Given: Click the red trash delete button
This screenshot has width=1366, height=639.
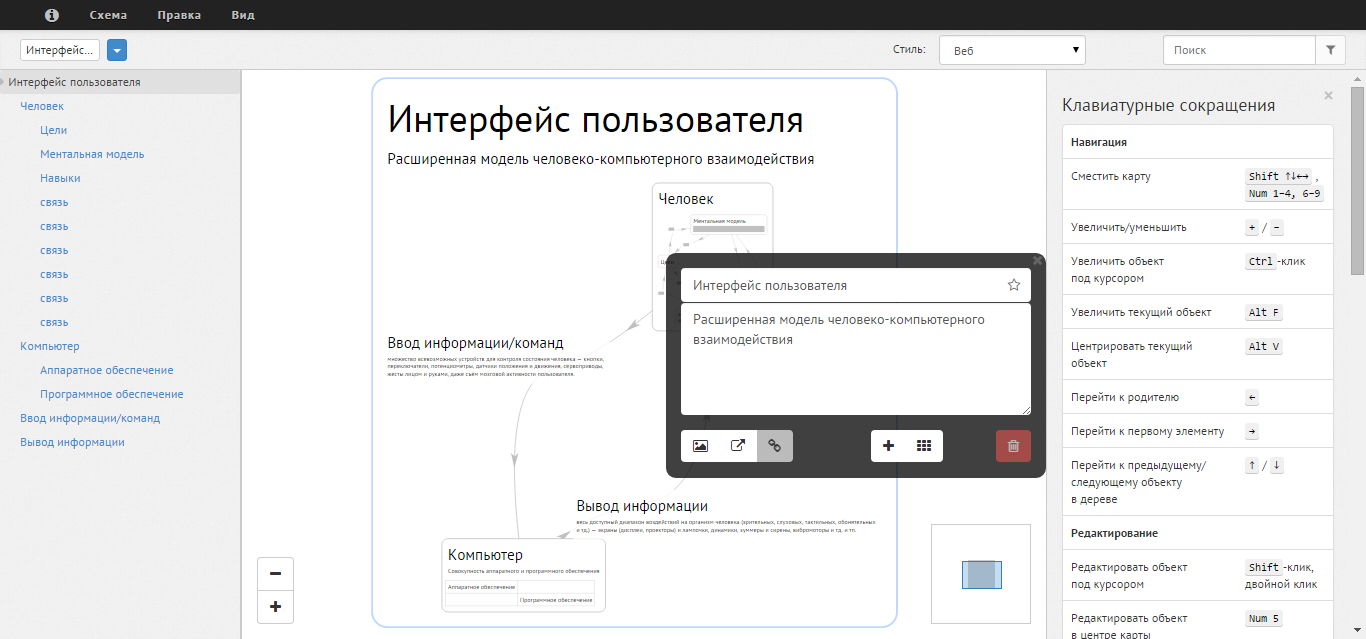Looking at the screenshot, I should click(x=1013, y=446).
